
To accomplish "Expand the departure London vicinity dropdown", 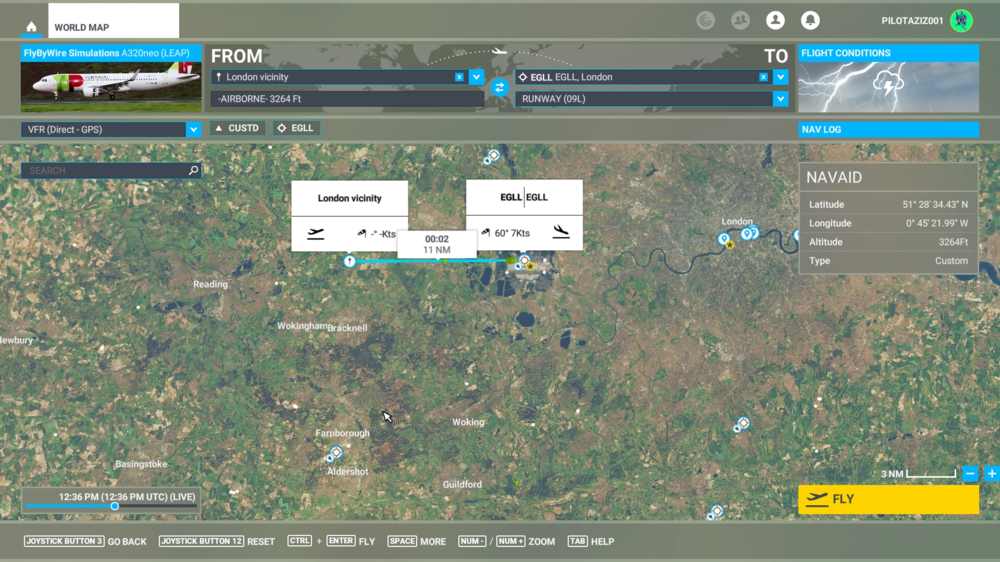I will (x=477, y=77).
